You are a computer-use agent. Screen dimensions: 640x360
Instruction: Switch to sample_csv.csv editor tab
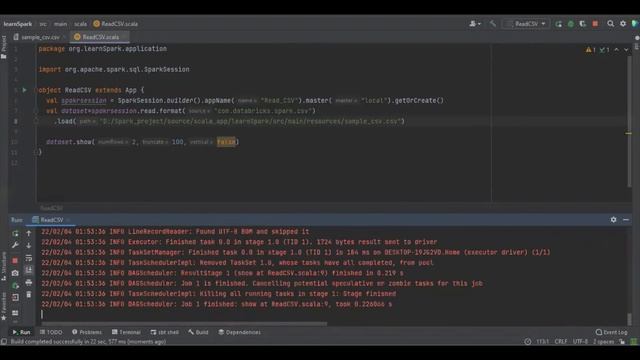point(40,37)
